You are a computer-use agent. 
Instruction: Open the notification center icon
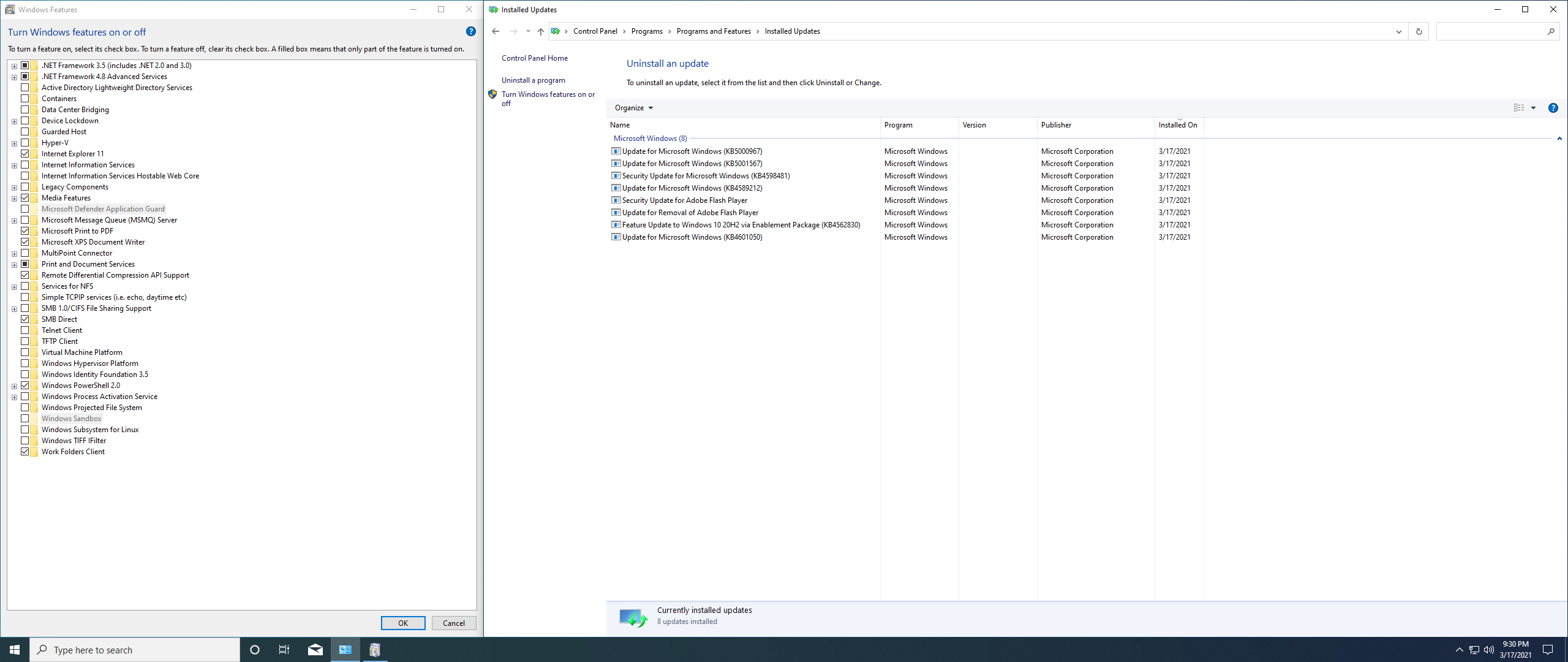1548,650
